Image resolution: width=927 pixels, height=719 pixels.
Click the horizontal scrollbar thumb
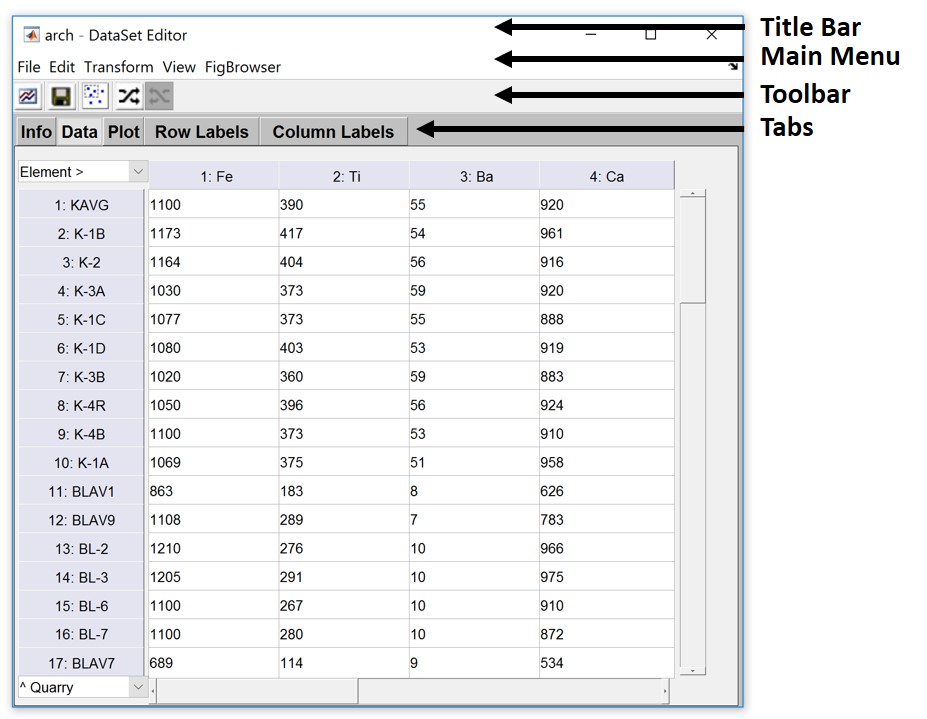(x=257, y=691)
